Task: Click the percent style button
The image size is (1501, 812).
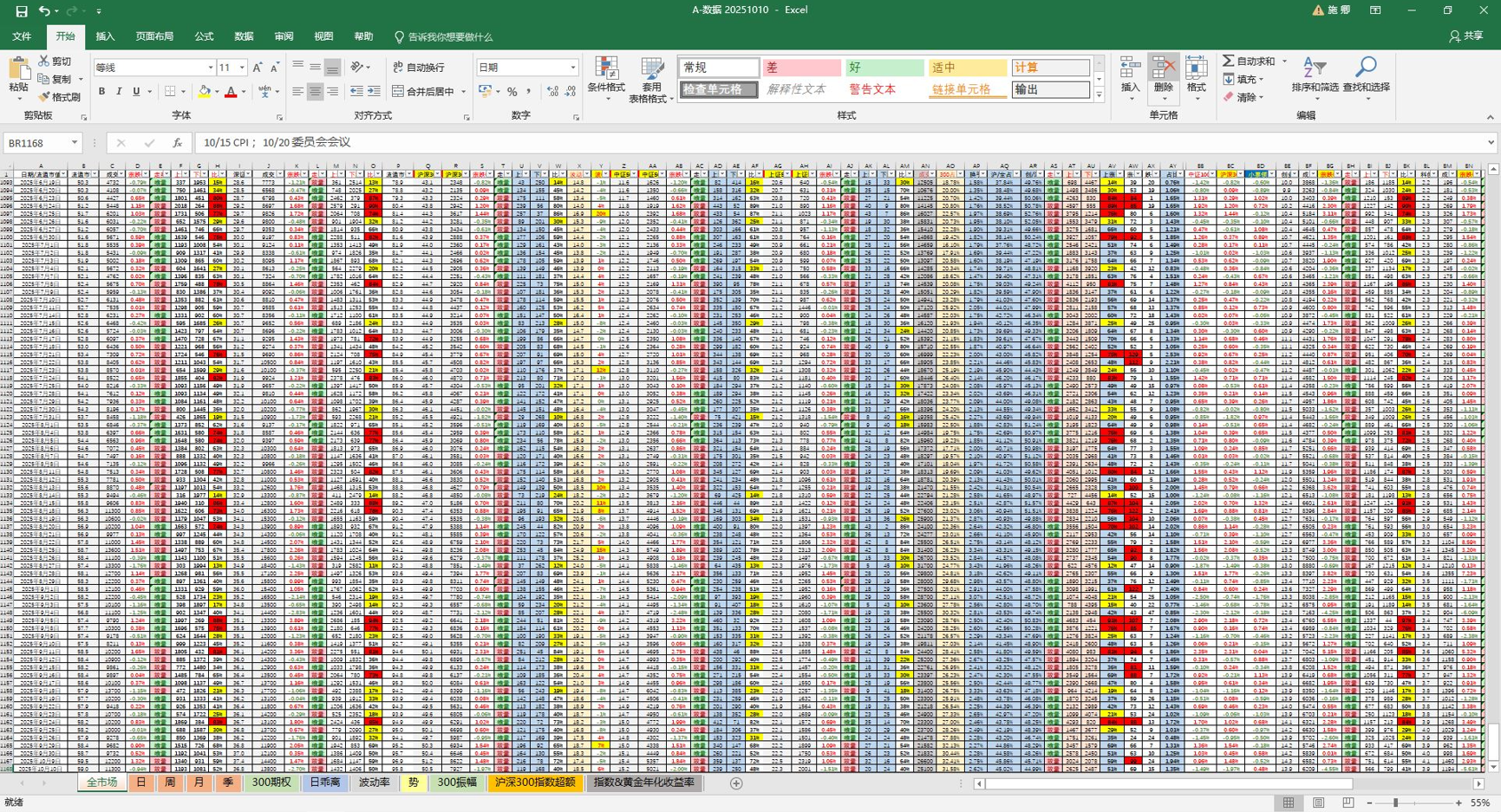Action: click(512, 92)
